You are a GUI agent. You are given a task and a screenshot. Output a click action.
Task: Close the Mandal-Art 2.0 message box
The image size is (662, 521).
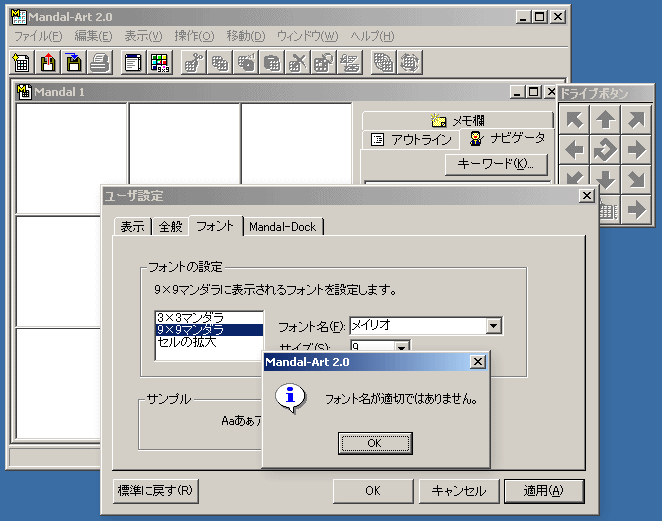478,362
